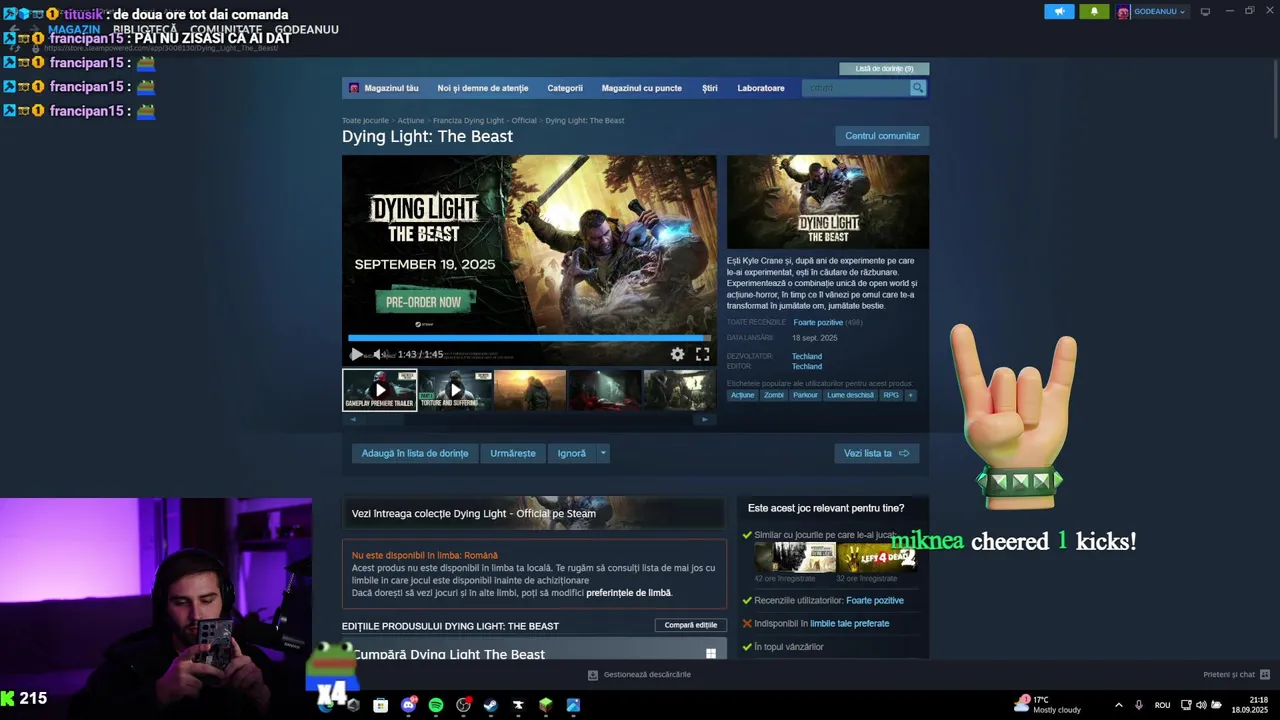
Task: Open the Știri tab
Action: point(710,88)
